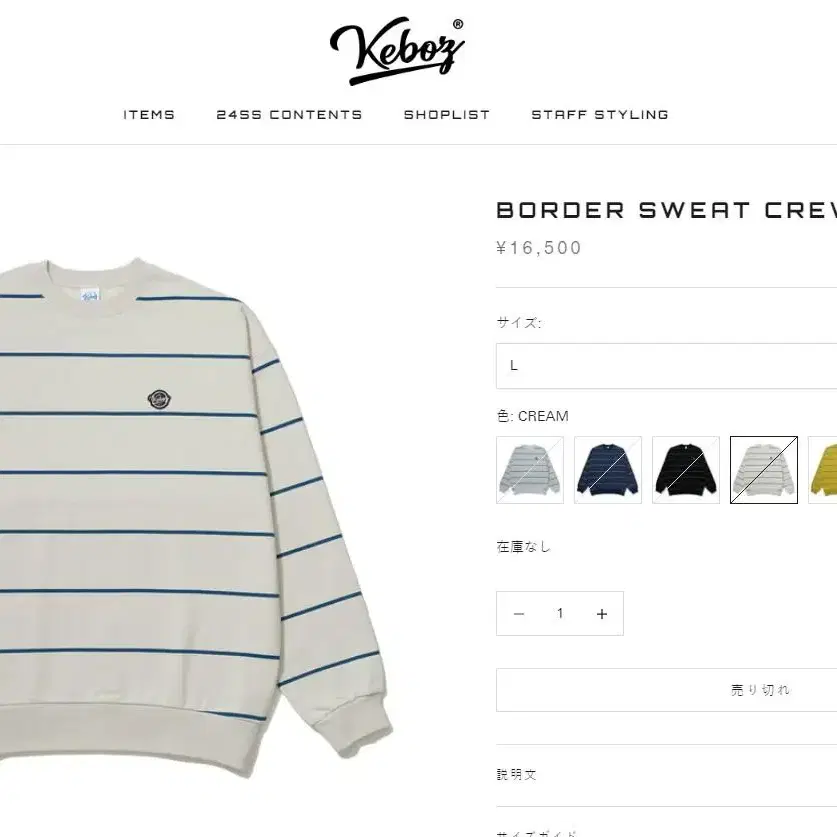Click the sold out 売り切れ button

click(666, 690)
